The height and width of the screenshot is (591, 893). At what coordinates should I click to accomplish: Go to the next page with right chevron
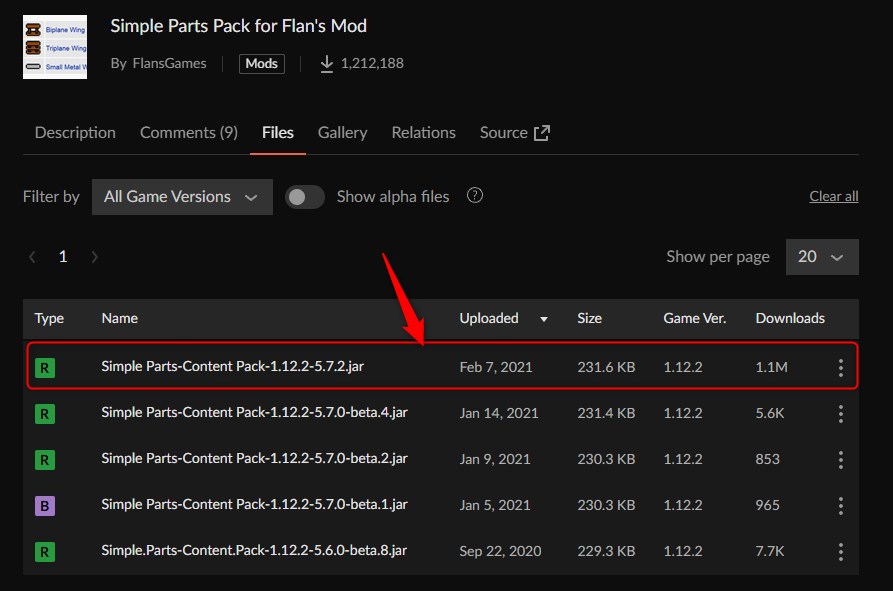(95, 257)
